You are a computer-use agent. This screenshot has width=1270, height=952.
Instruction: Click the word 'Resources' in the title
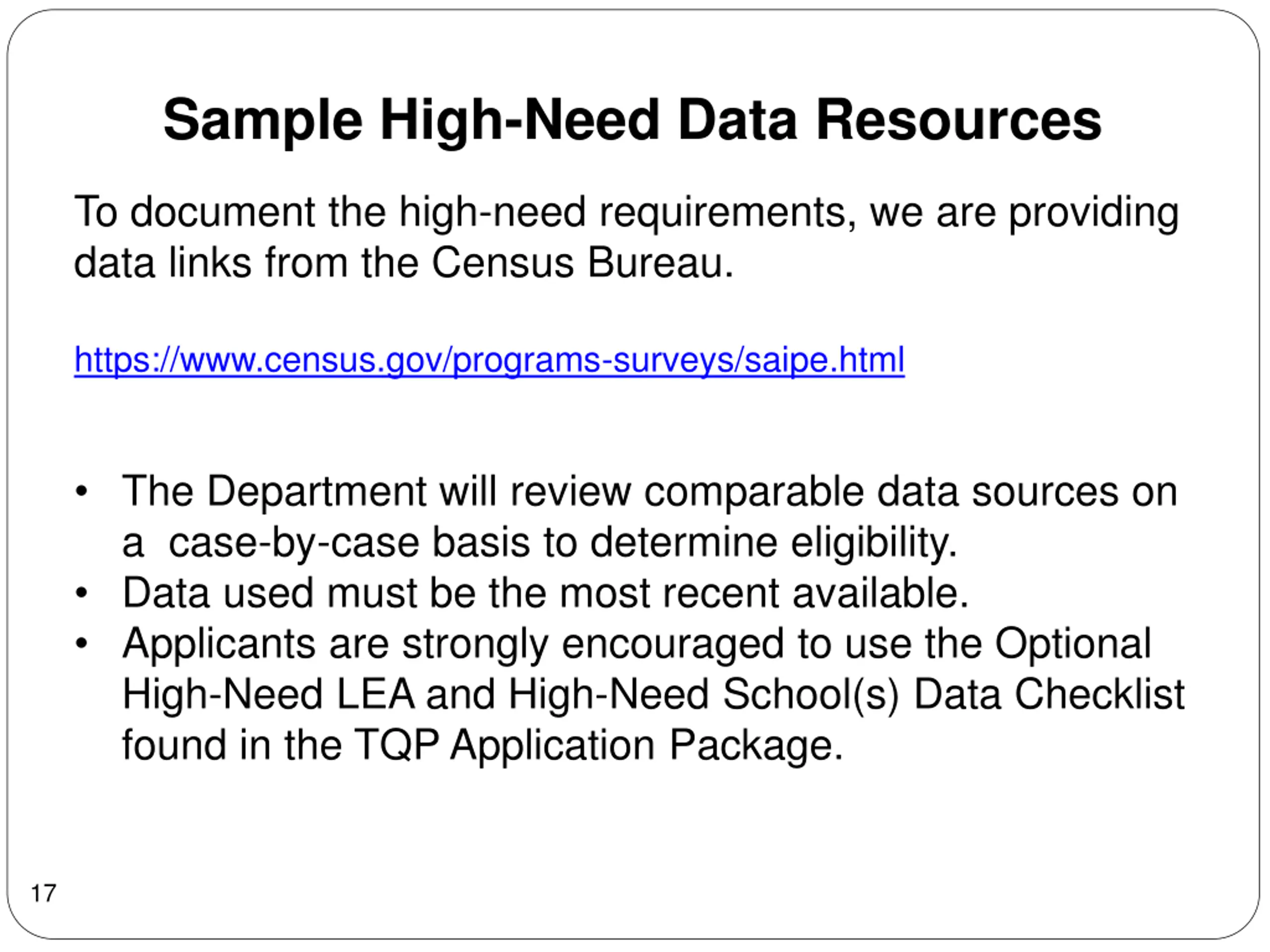point(959,120)
